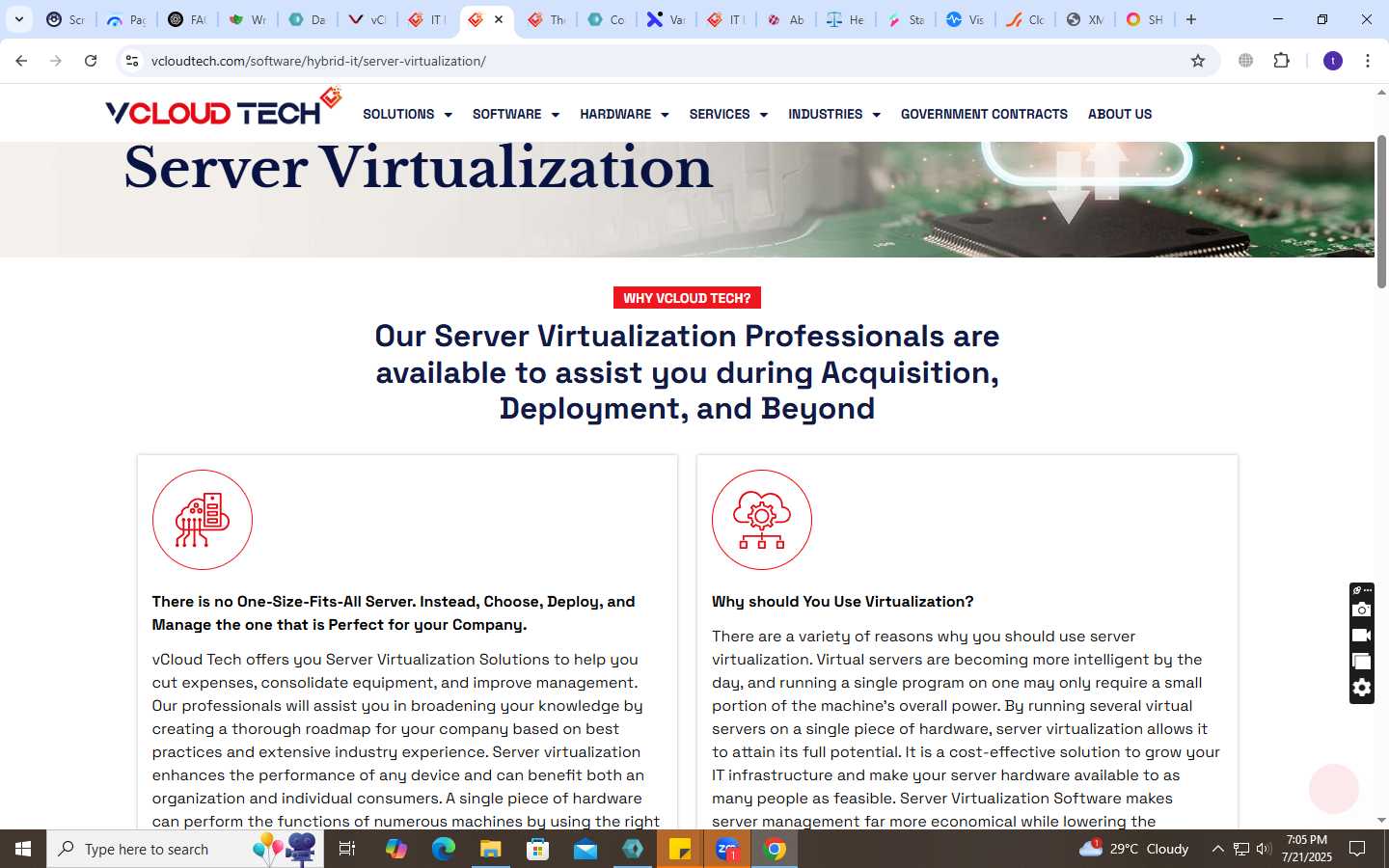Viewport: 1389px width, 868px height.
Task: Switch to the 'Co' browser tab
Action: 606,19
